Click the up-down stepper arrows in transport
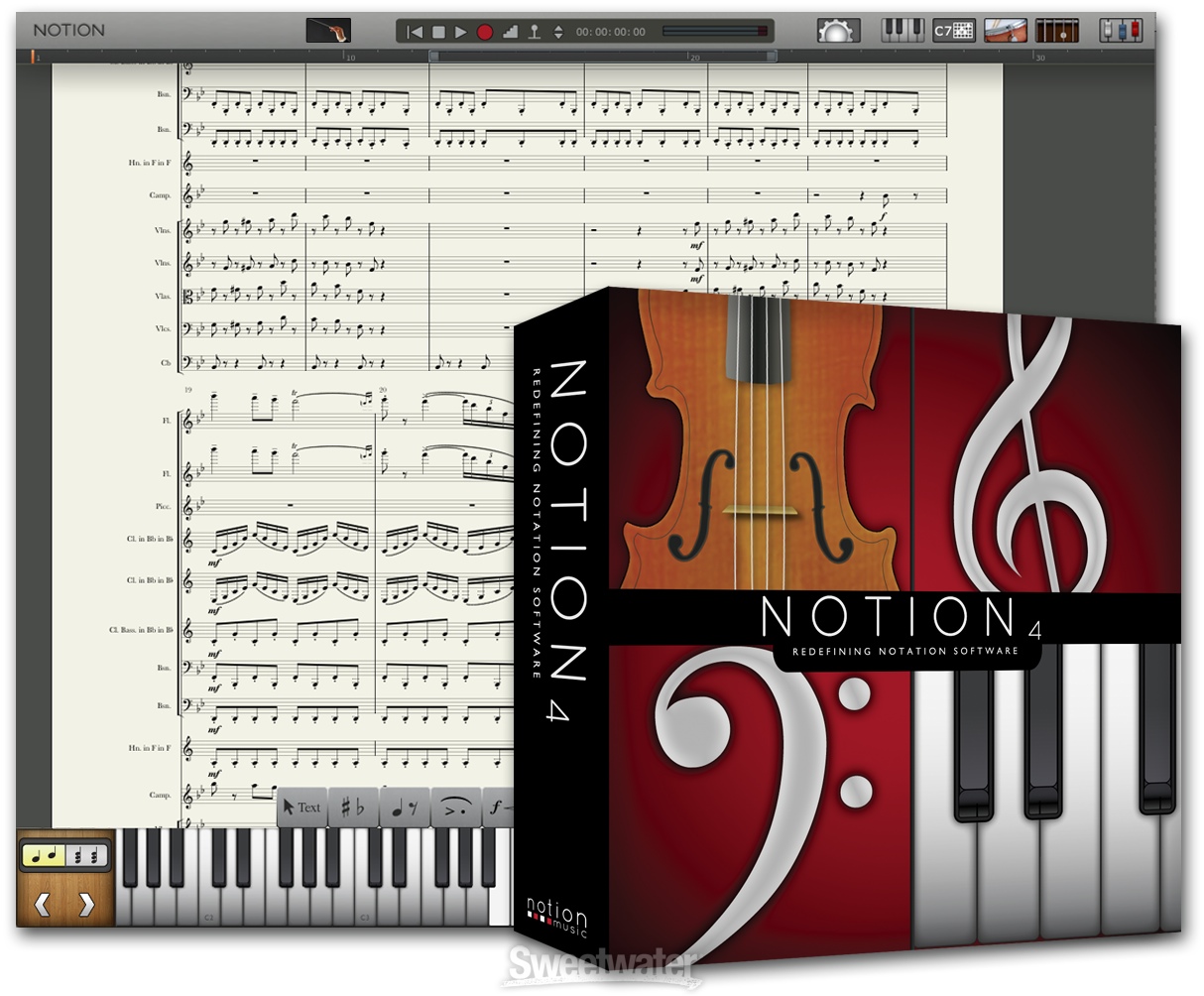This screenshot has width=1204, height=996. [558, 32]
